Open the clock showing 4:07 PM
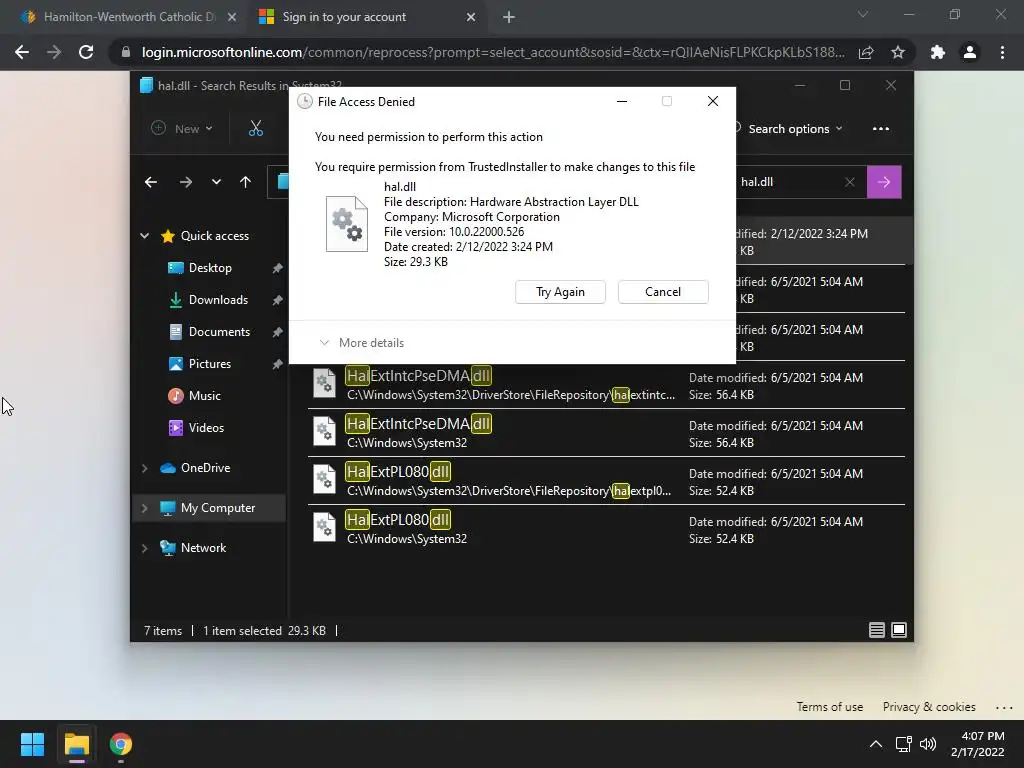Image resolution: width=1024 pixels, height=768 pixels. coord(978,744)
